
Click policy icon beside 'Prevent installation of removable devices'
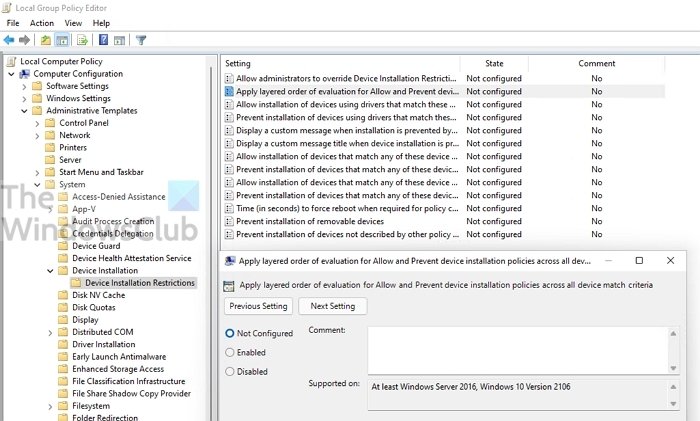229,221
